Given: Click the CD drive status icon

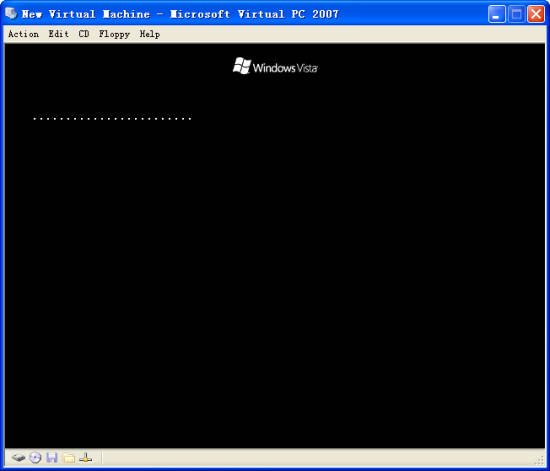Looking at the screenshot, I should coord(35,458).
